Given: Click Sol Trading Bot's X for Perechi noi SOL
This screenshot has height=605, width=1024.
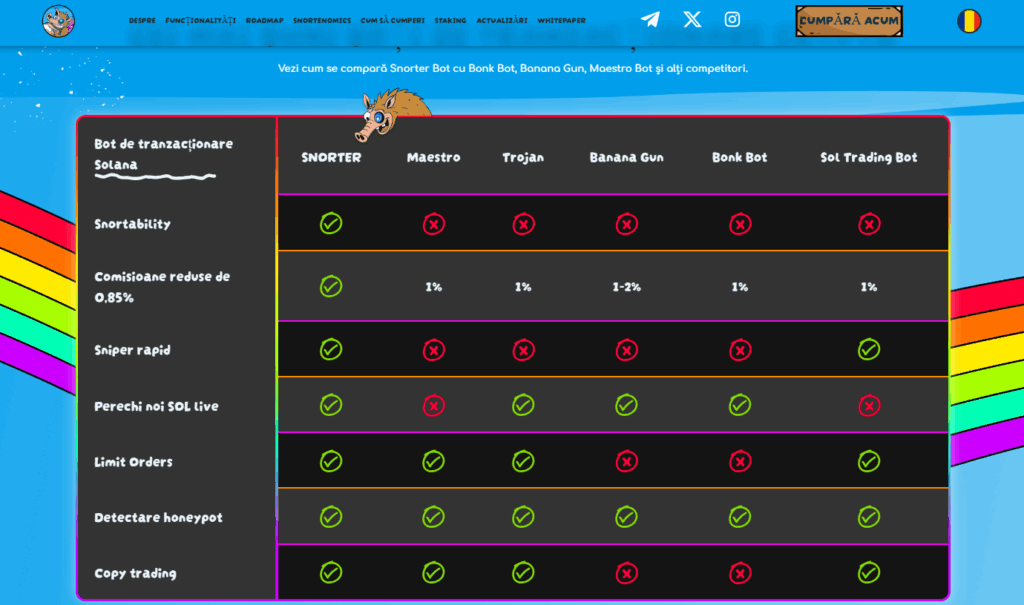Looking at the screenshot, I should pyautogui.click(x=869, y=406).
